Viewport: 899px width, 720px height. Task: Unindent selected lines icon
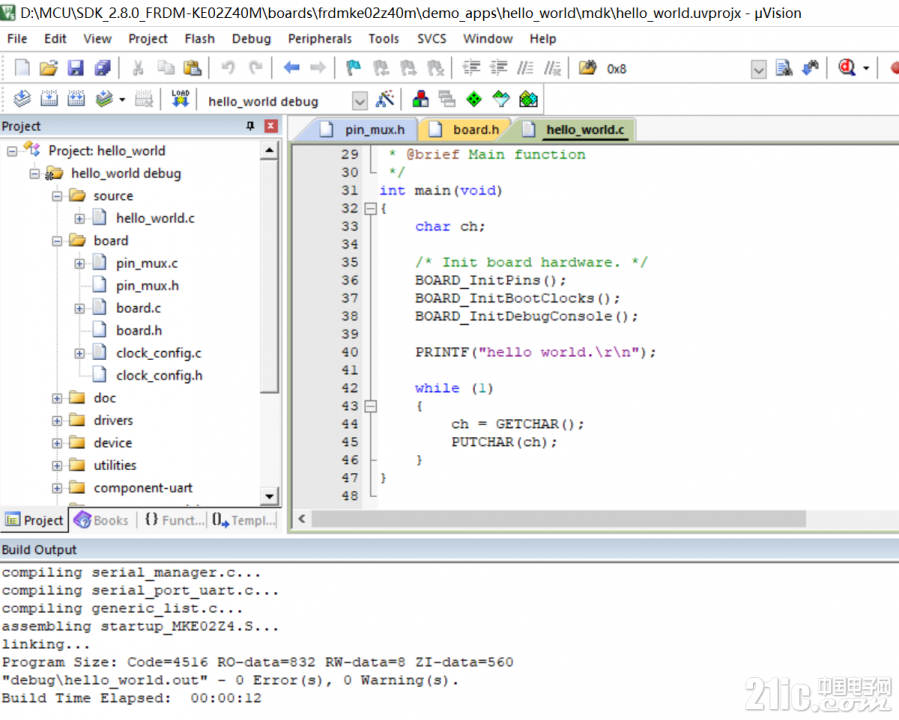(498, 68)
